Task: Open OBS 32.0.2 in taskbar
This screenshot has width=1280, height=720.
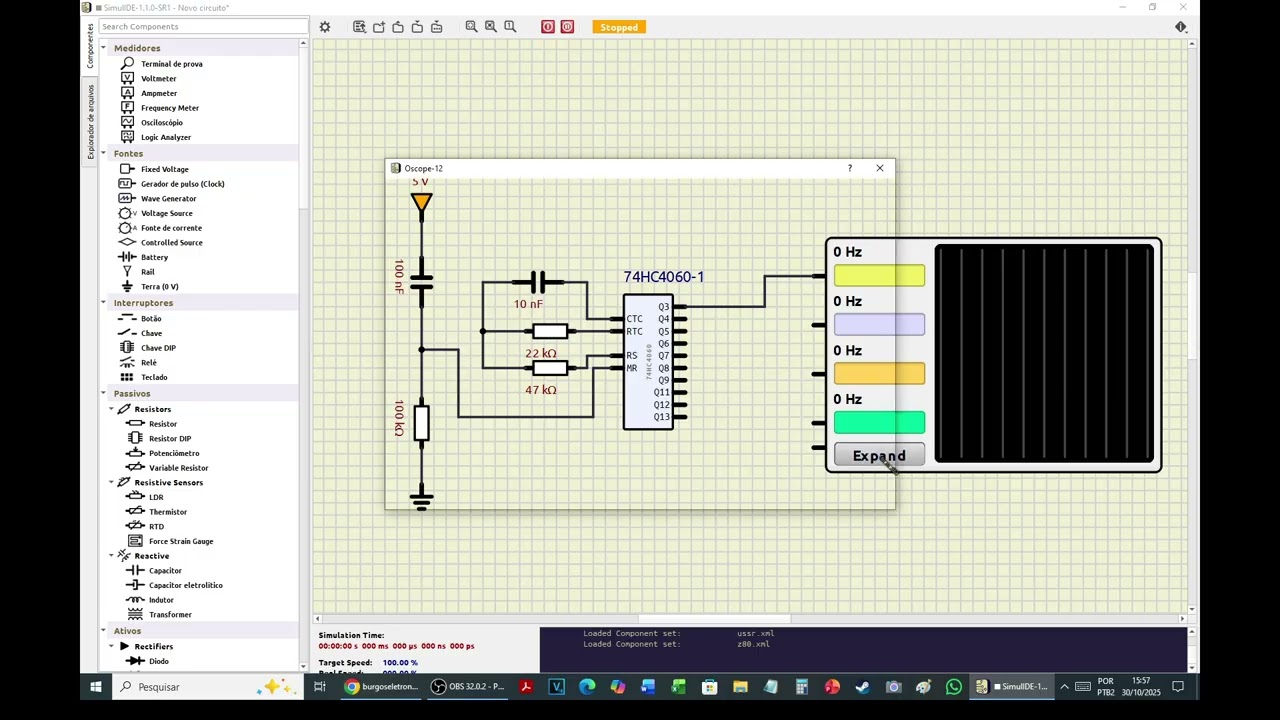Action: coord(468,687)
